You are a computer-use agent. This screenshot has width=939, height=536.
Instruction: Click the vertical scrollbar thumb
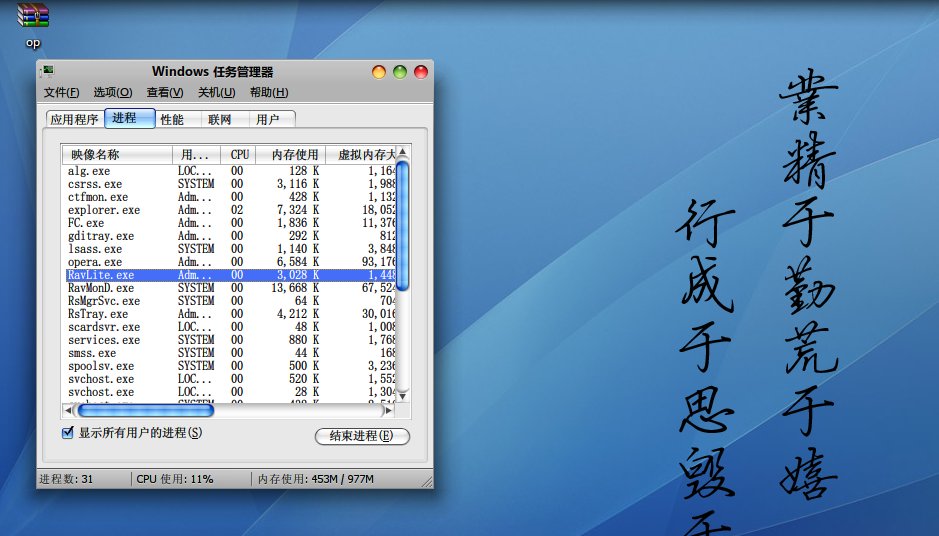(x=403, y=226)
